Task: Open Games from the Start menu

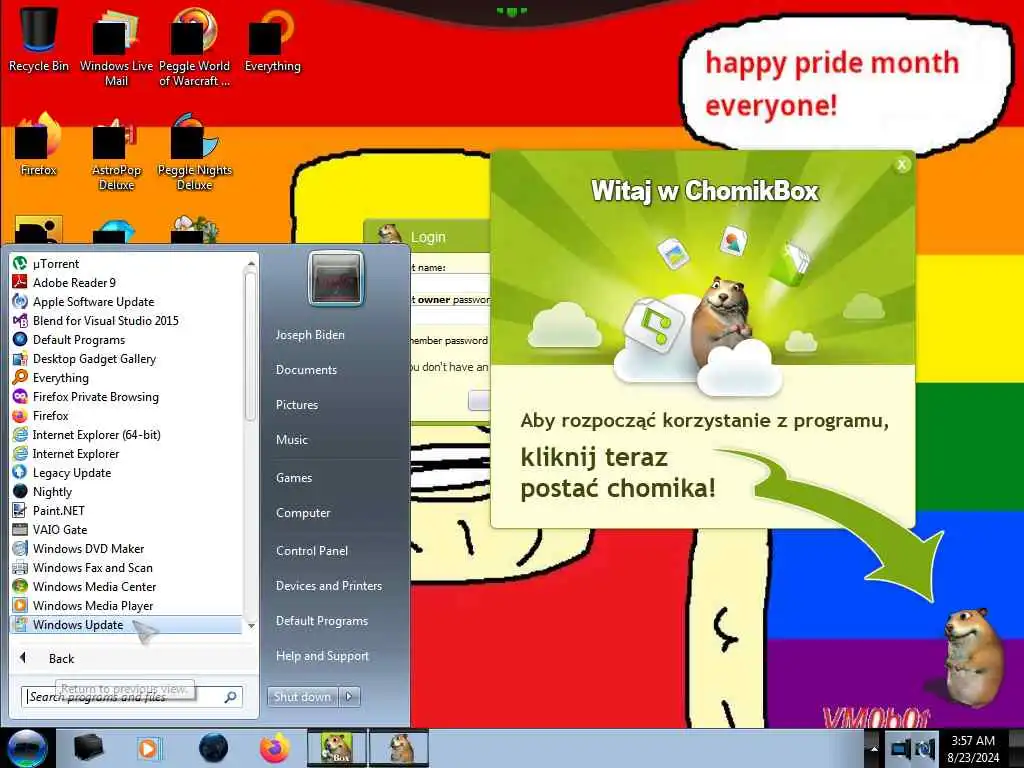Action: coord(294,478)
